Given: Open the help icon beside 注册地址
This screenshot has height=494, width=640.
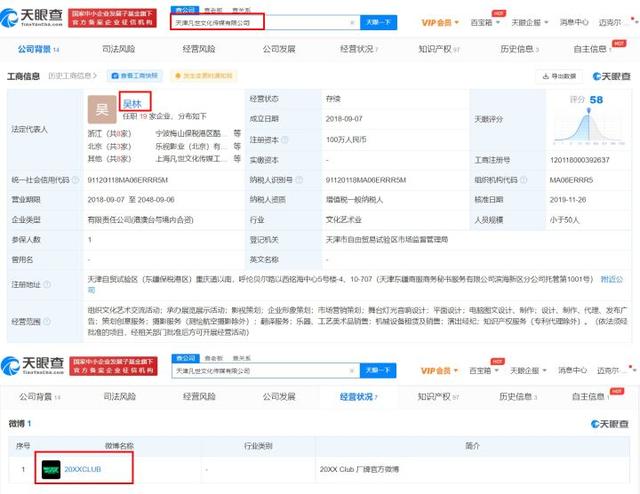Looking at the screenshot, I should coord(47,285).
